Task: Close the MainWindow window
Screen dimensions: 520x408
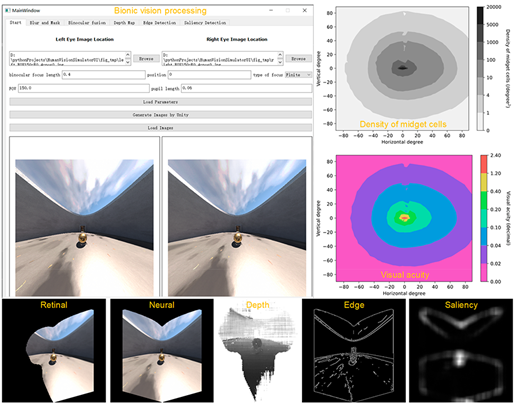Action: pos(305,10)
